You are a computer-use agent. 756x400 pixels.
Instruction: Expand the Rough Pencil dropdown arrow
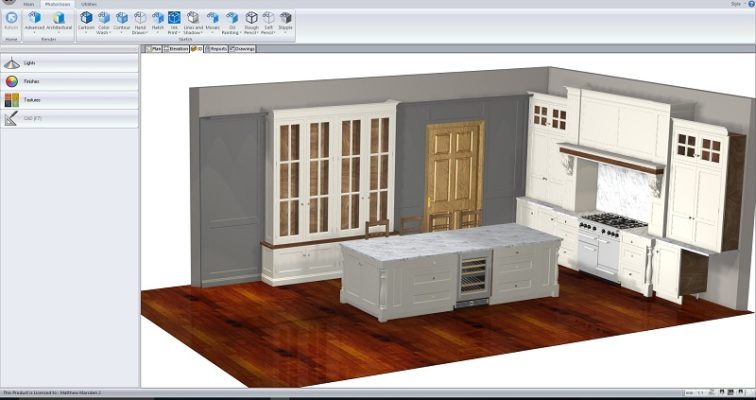tap(259, 33)
